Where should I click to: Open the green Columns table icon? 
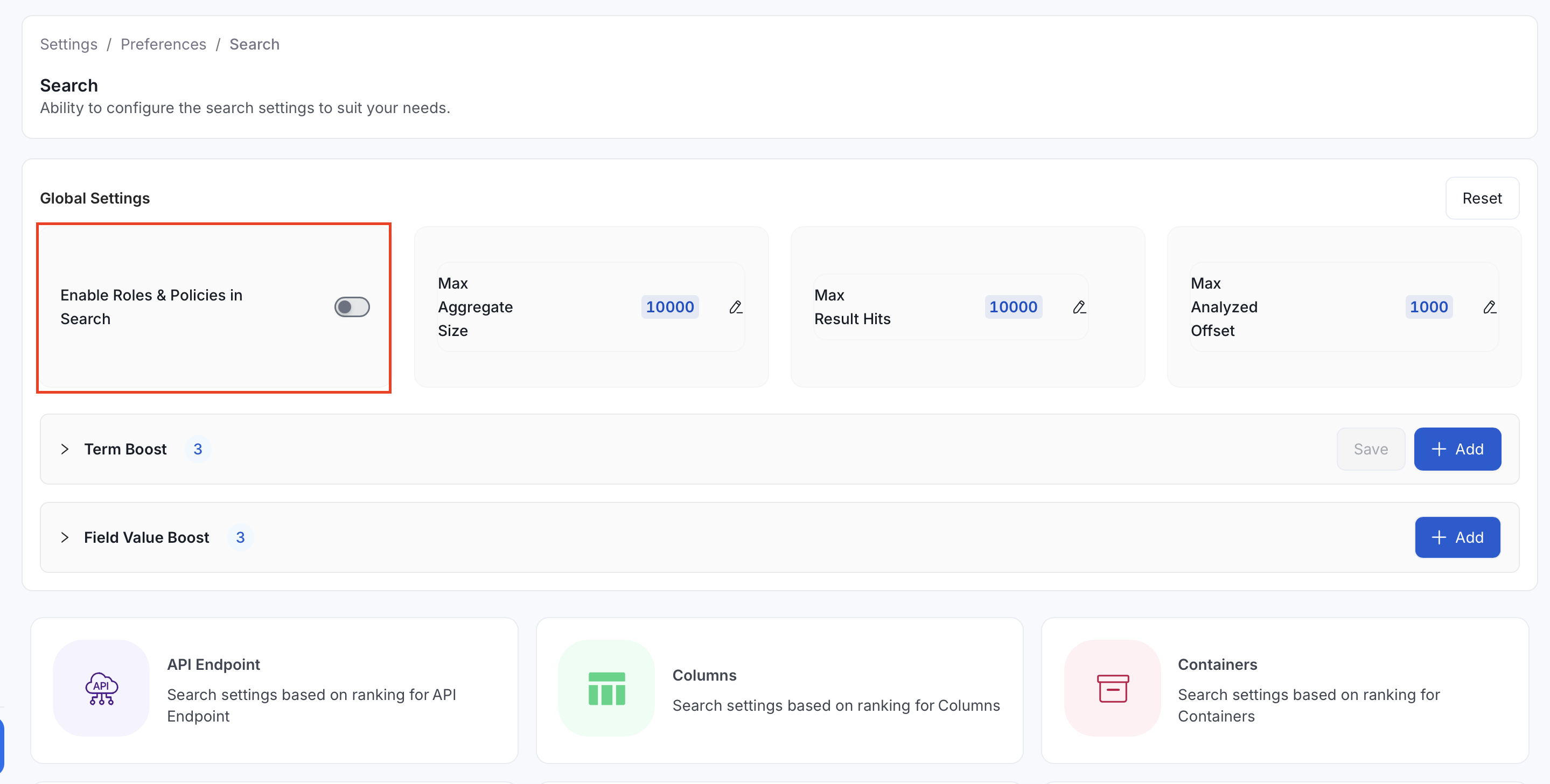[x=606, y=688]
